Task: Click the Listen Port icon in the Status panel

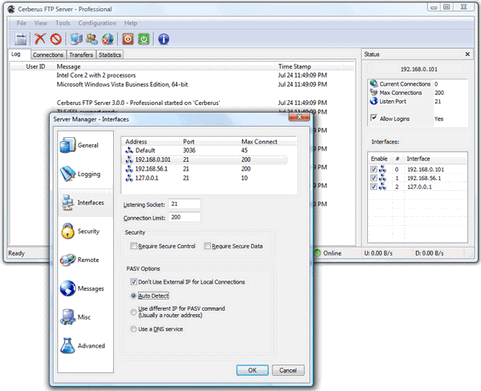Action: coord(374,101)
